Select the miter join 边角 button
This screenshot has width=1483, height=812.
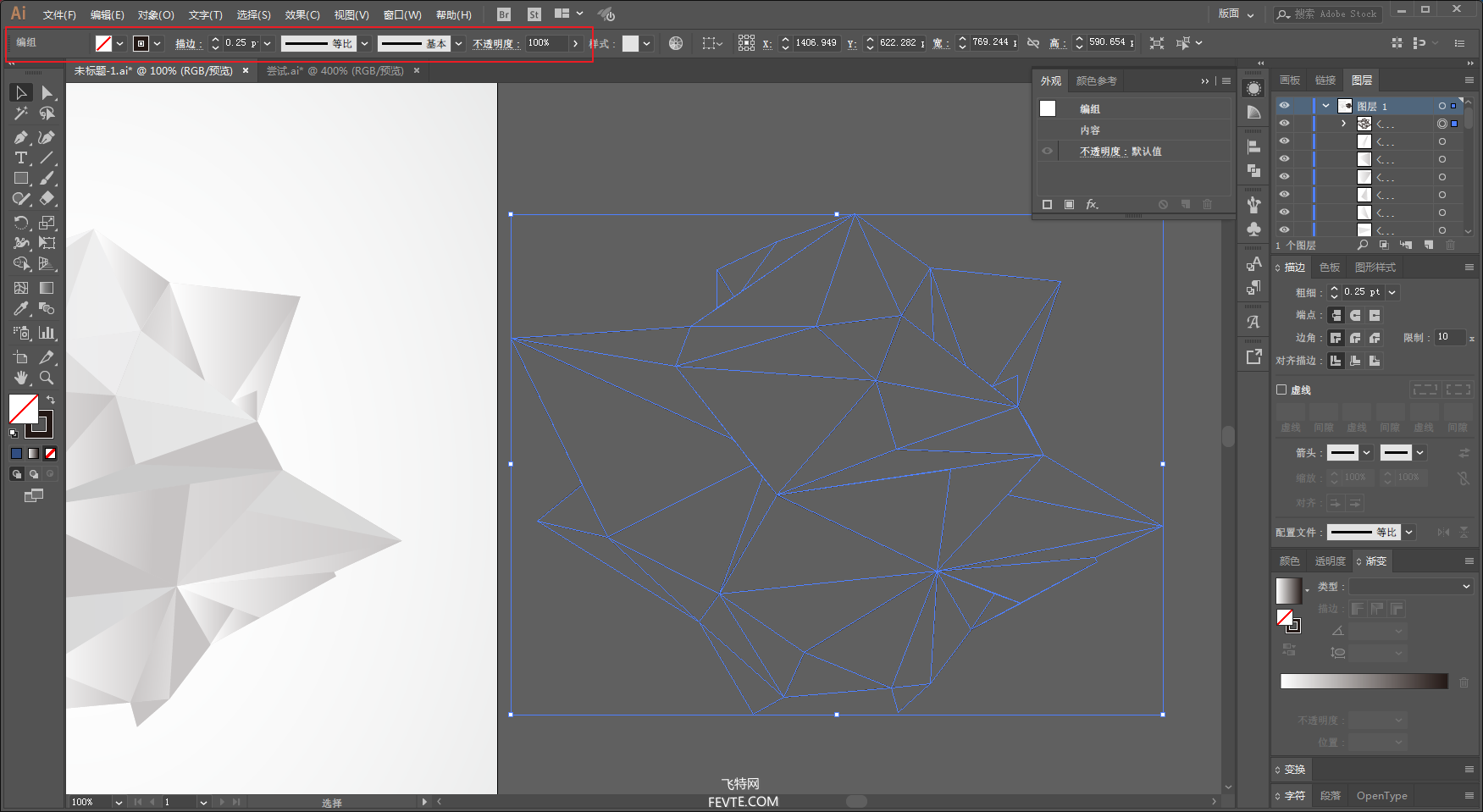coord(1336,338)
